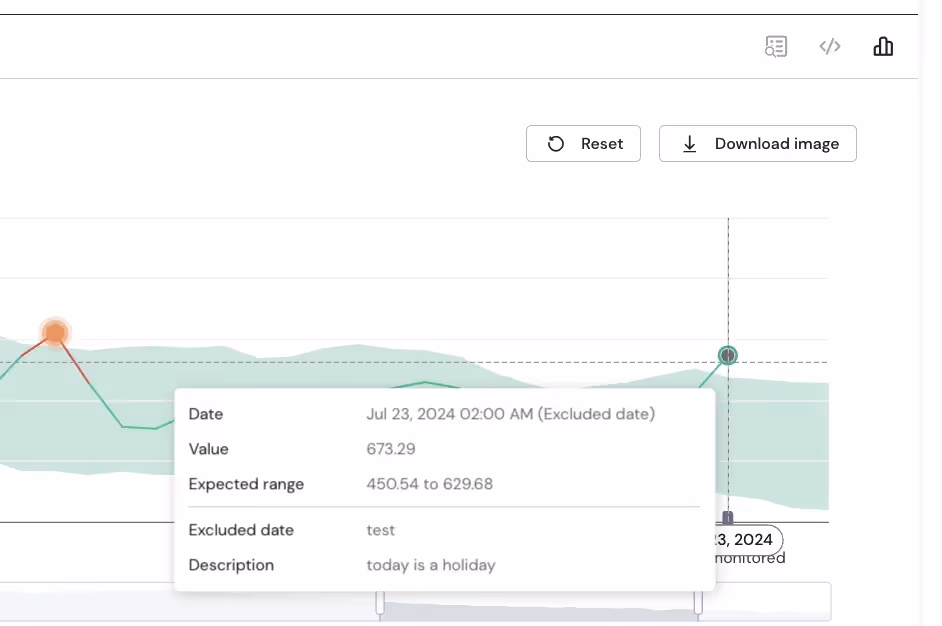942x626 pixels.
Task: Open the data preview list icon
Action: point(776,46)
